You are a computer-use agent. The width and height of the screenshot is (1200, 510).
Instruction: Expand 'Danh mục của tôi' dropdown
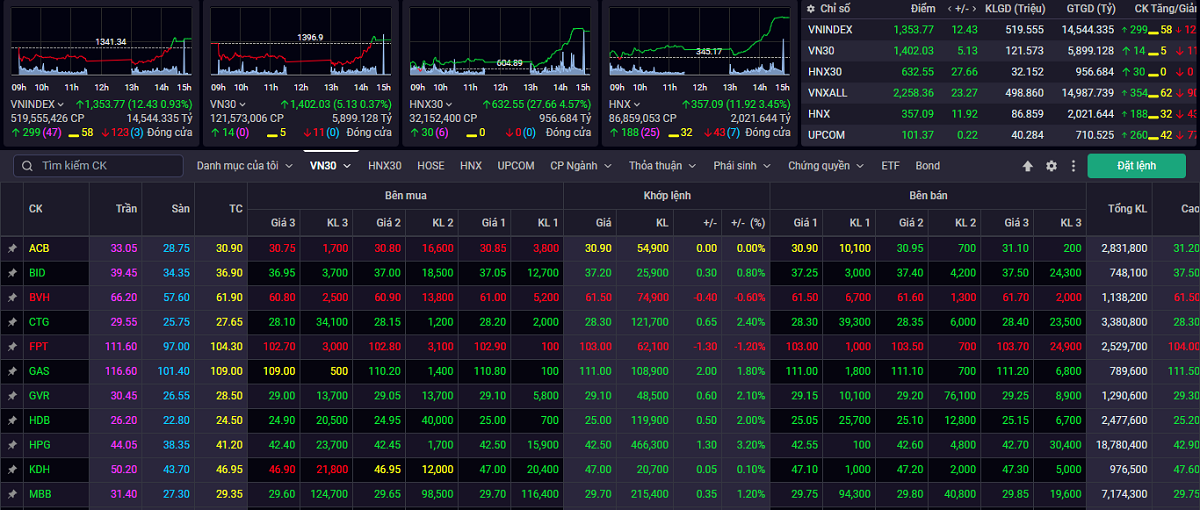tap(244, 166)
